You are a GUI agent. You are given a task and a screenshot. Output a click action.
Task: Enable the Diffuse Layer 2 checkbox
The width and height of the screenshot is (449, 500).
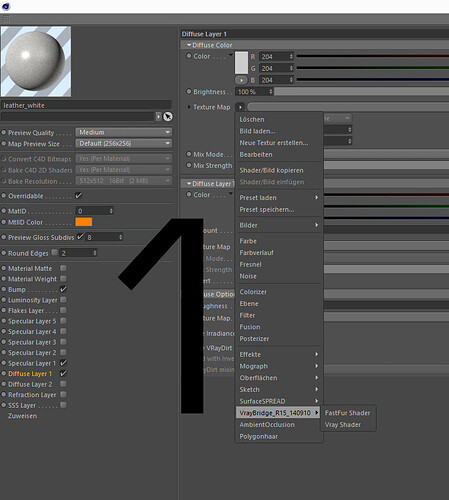tap(63, 384)
